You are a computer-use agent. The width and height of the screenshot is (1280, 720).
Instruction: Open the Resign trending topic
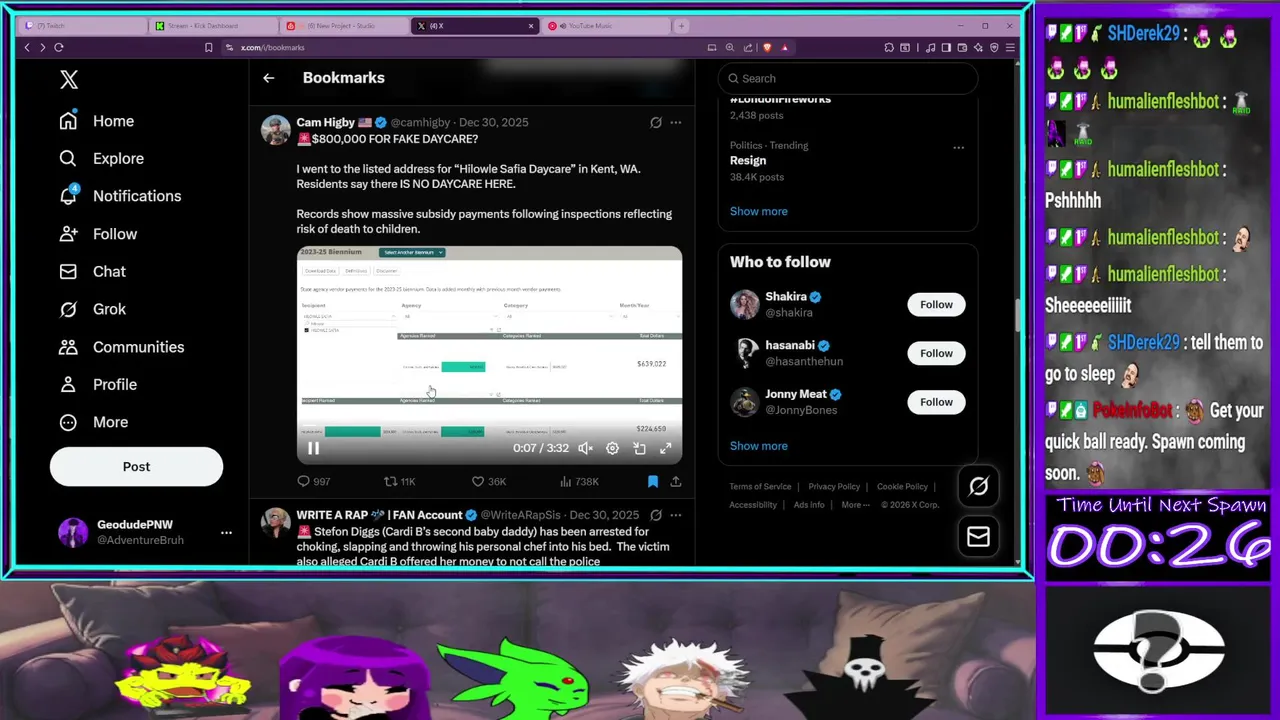point(748,161)
